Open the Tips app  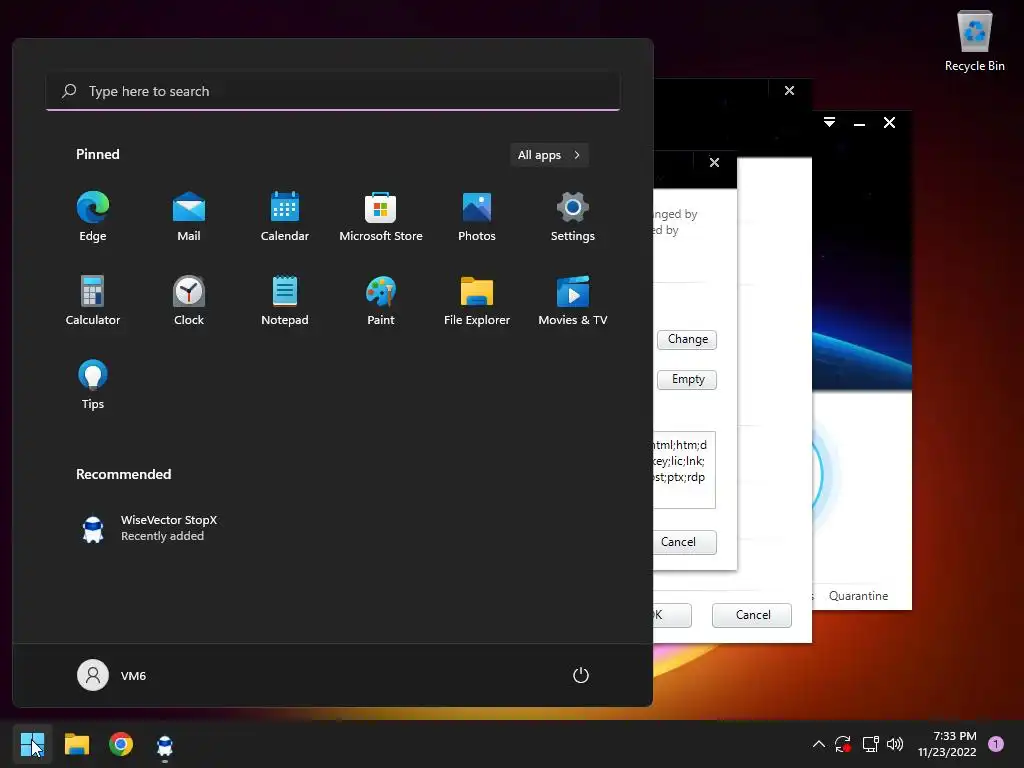pyautogui.click(x=93, y=385)
